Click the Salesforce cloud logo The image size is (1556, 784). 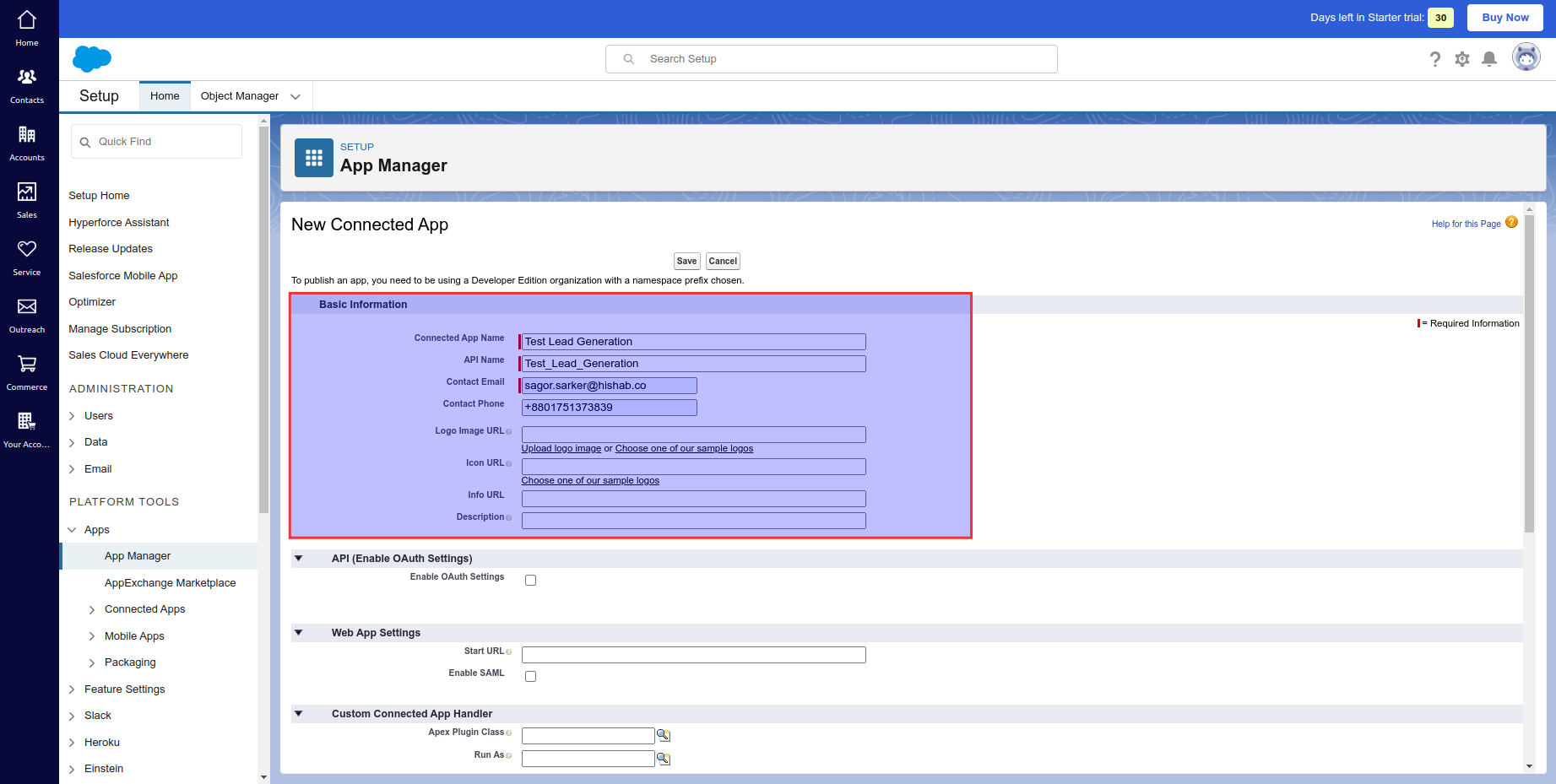point(92,59)
